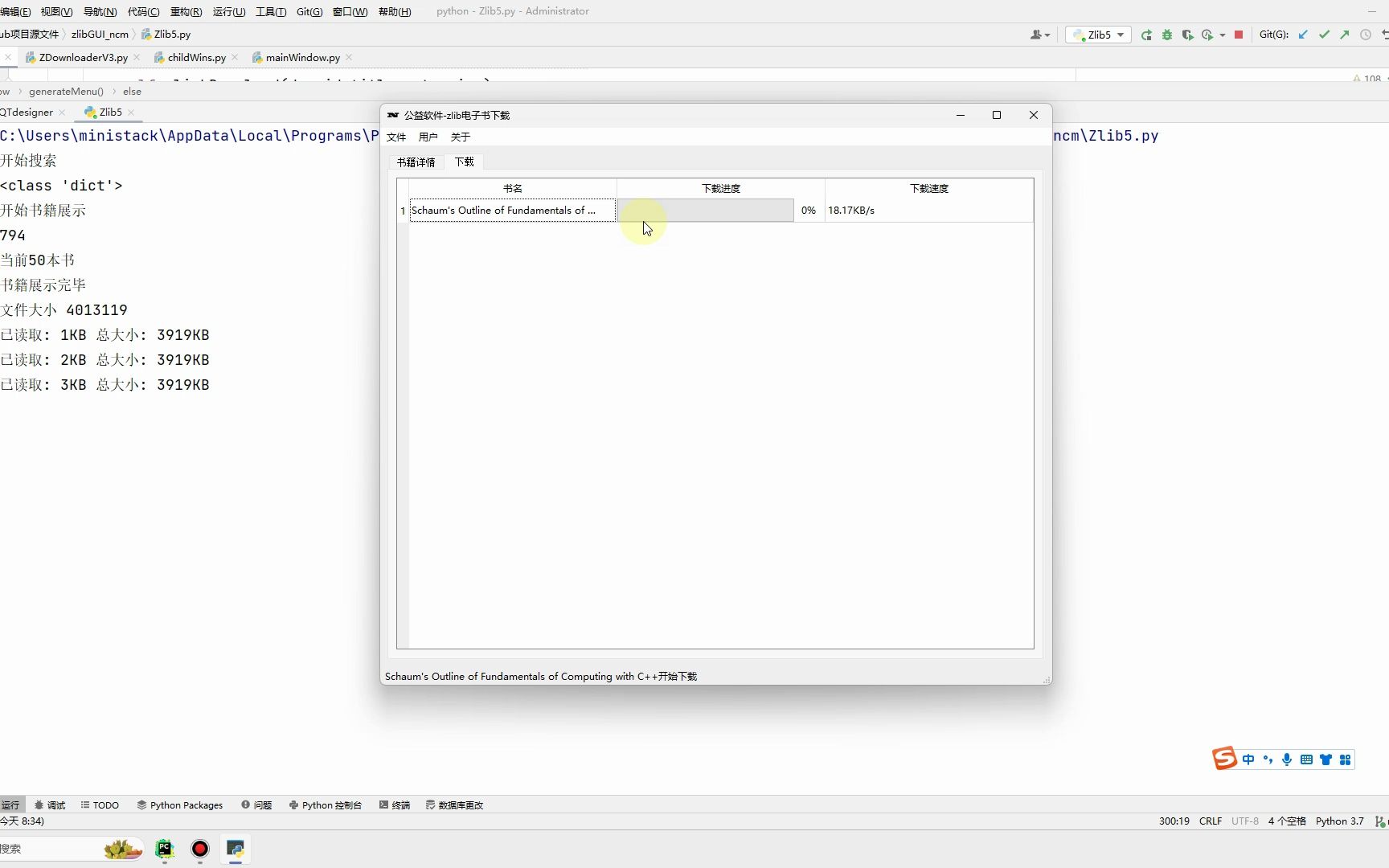This screenshot has height=868, width=1389.
Task: Click zlibGUI_ncm breadcrumb in navigation bar
Action: (x=100, y=35)
